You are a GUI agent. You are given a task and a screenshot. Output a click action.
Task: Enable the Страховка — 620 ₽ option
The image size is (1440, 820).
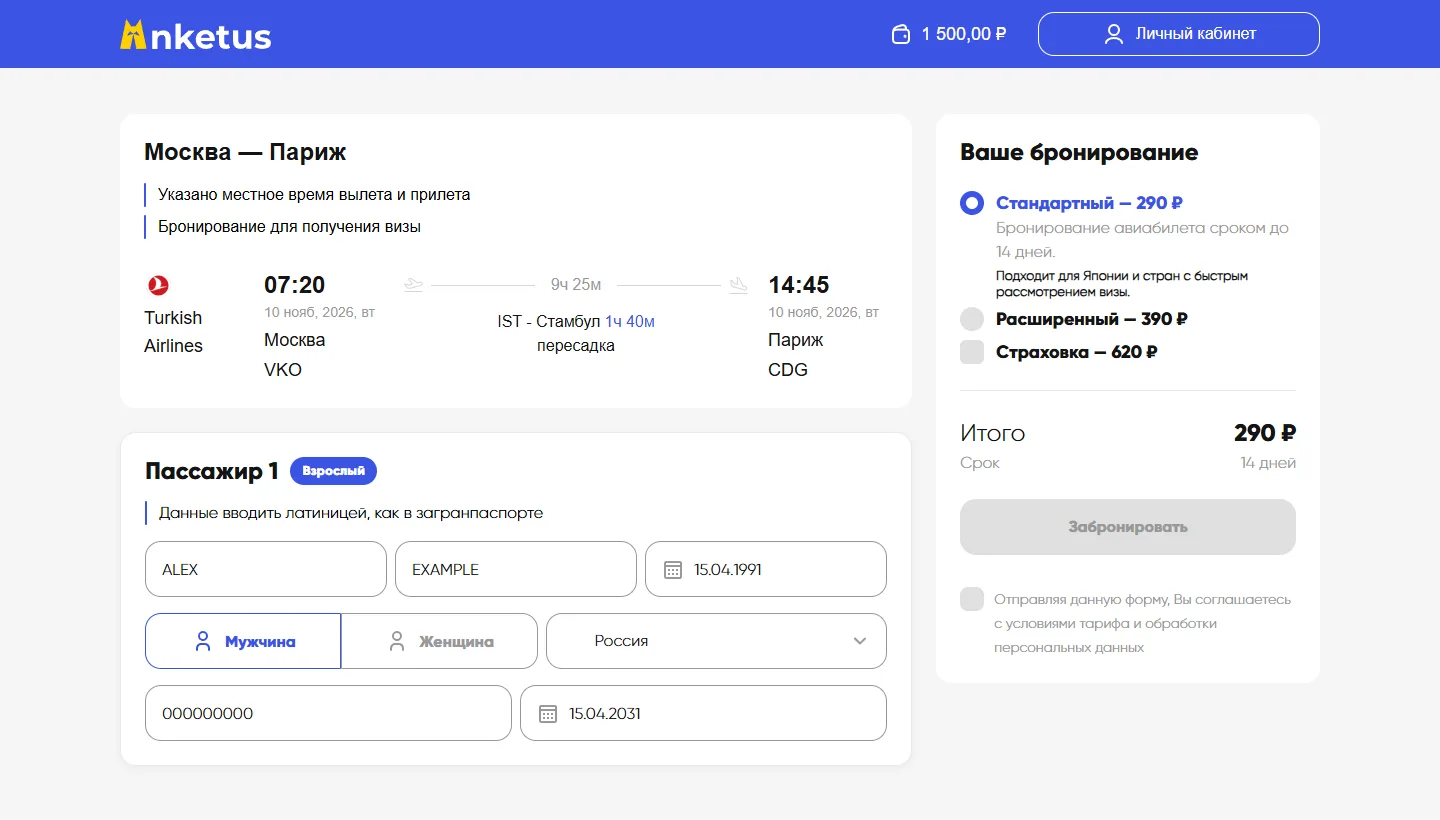coord(972,352)
